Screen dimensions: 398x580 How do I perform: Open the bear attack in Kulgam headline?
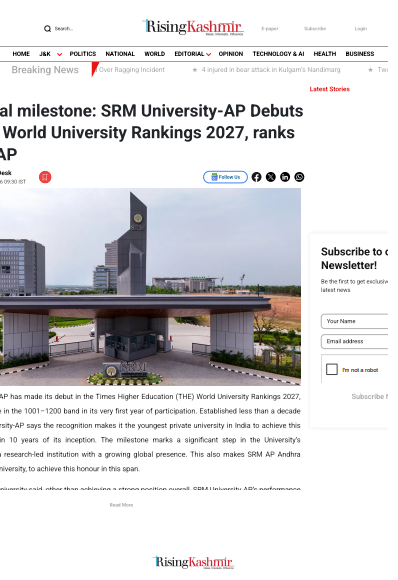pos(271,70)
